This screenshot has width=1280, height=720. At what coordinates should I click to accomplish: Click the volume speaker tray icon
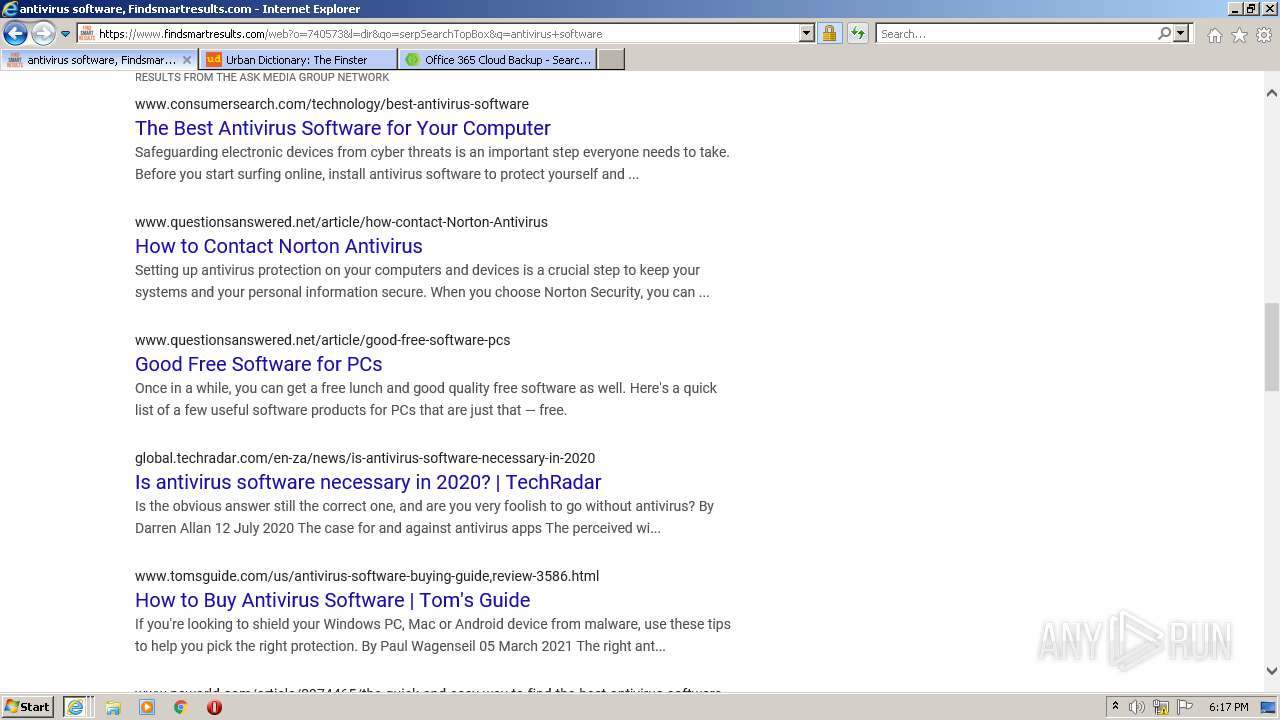(1137, 707)
